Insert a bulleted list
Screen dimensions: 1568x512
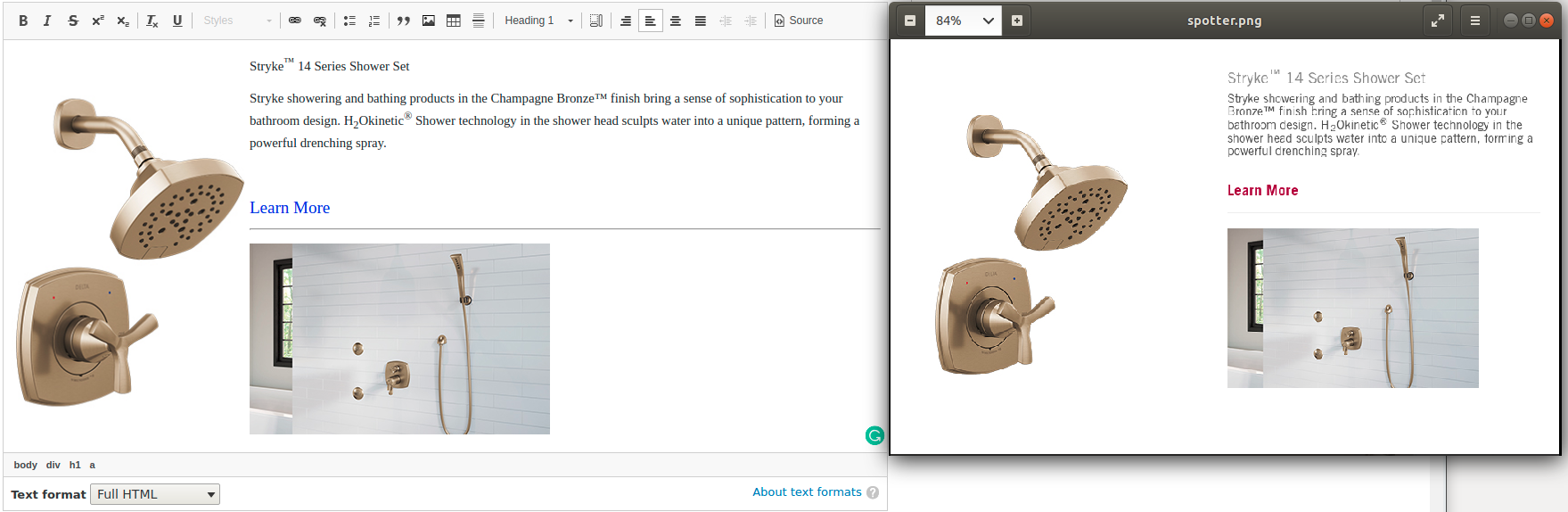pyautogui.click(x=349, y=21)
